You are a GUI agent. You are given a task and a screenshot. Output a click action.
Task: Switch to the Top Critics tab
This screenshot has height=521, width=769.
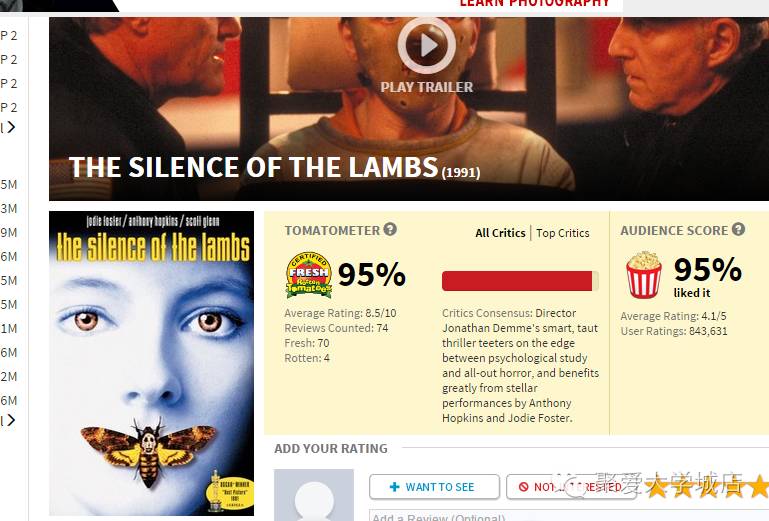(563, 233)
